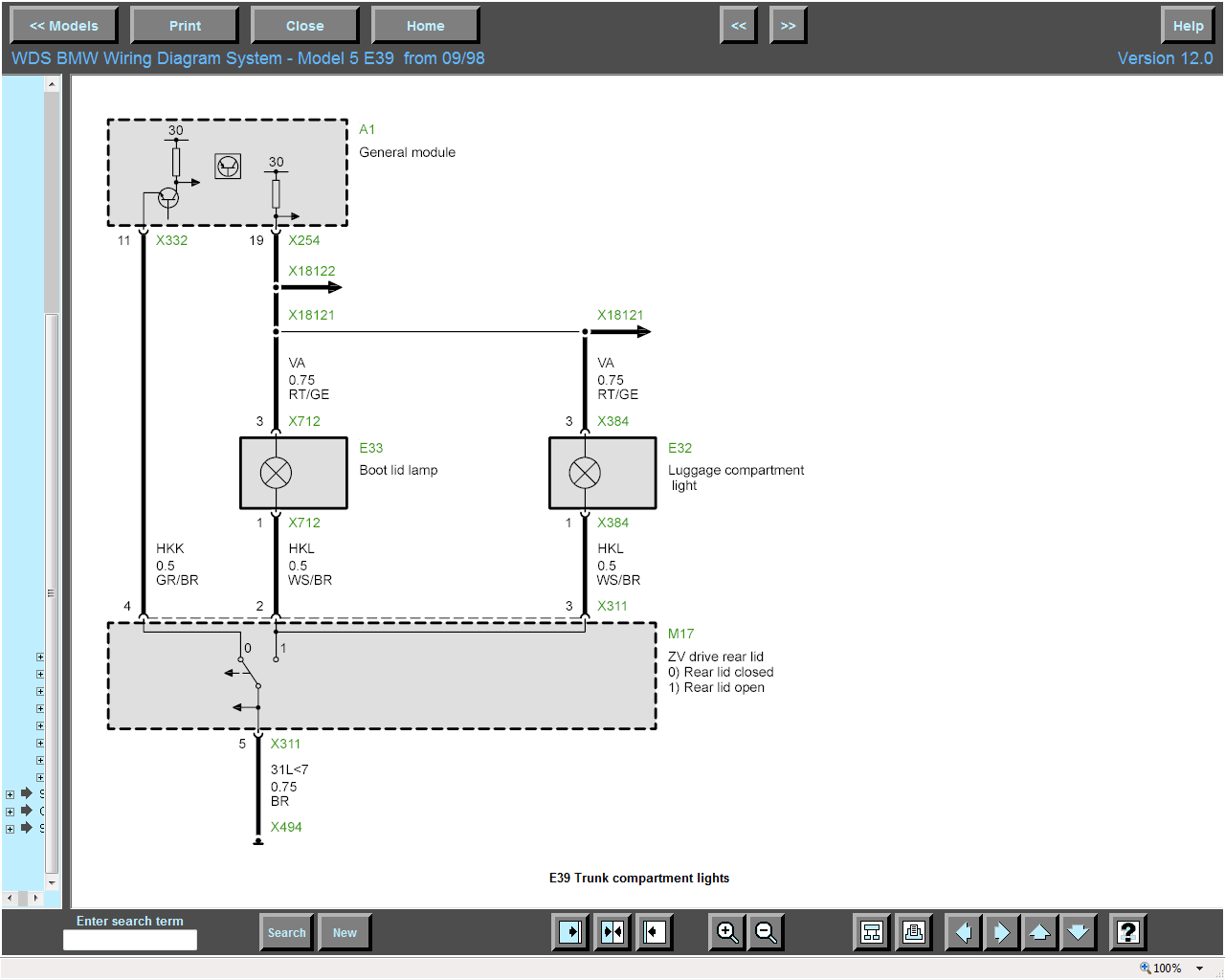This screenshot has width=1225, height=980.
Task: Open the Help button at top right
Action: [x=1188, y=26]
